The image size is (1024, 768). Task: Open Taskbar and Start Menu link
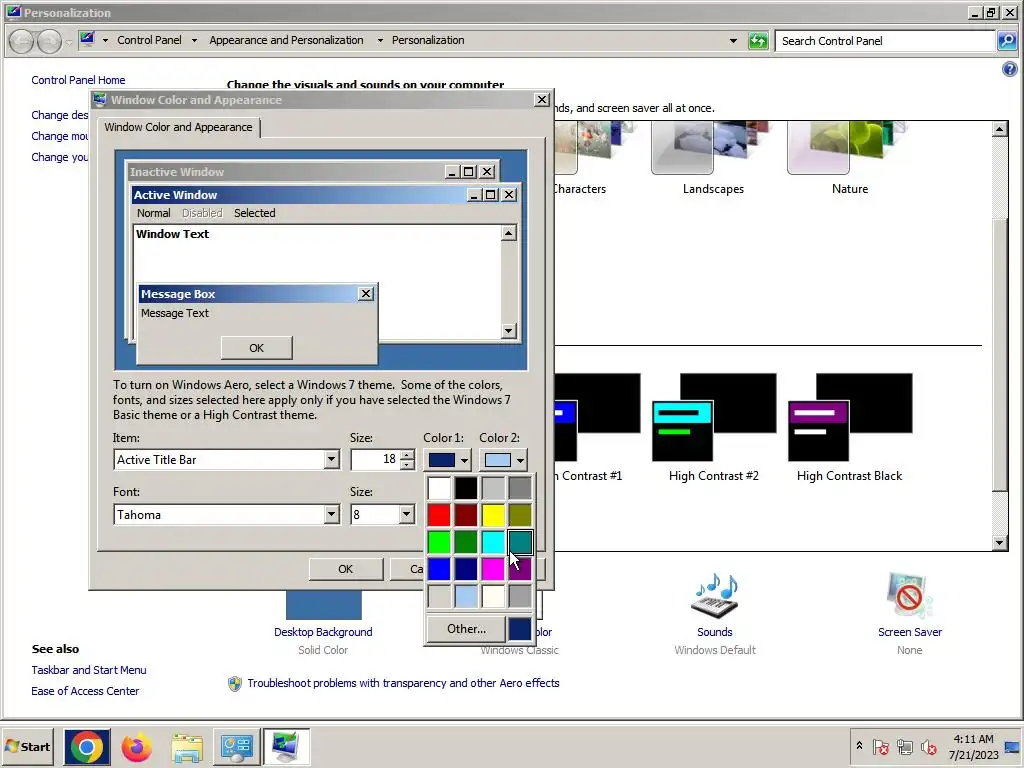point(89,670)
